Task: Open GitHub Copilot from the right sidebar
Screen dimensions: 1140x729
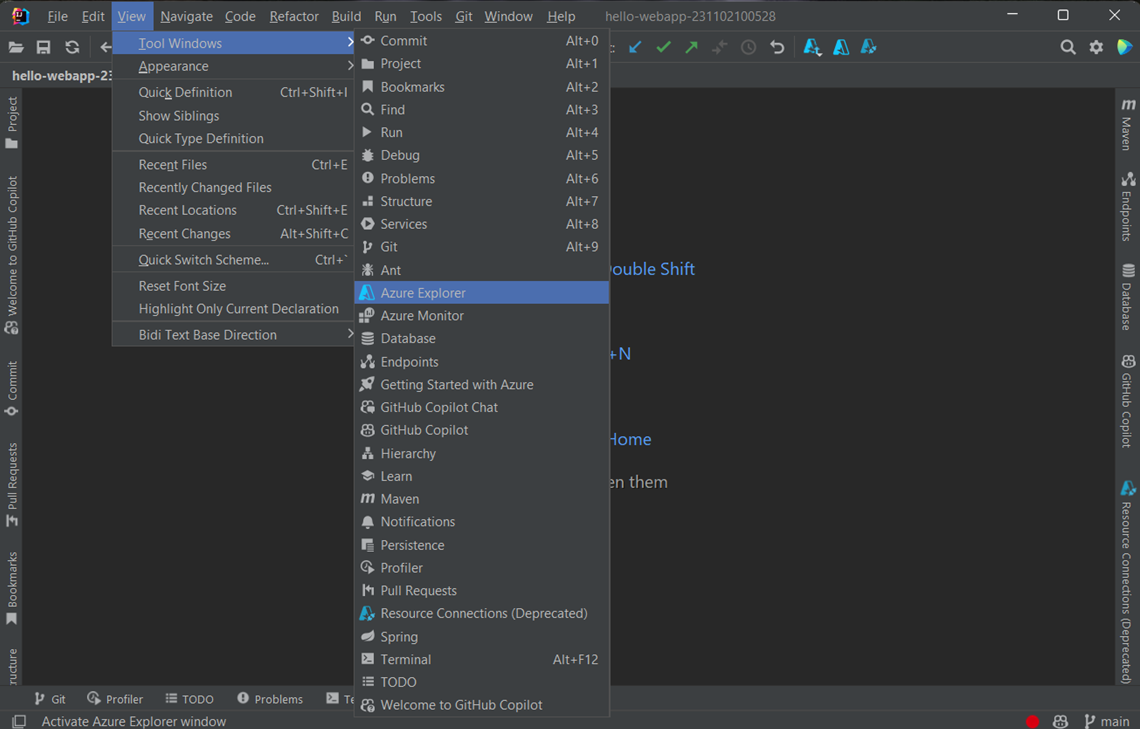Action: 1128,390
